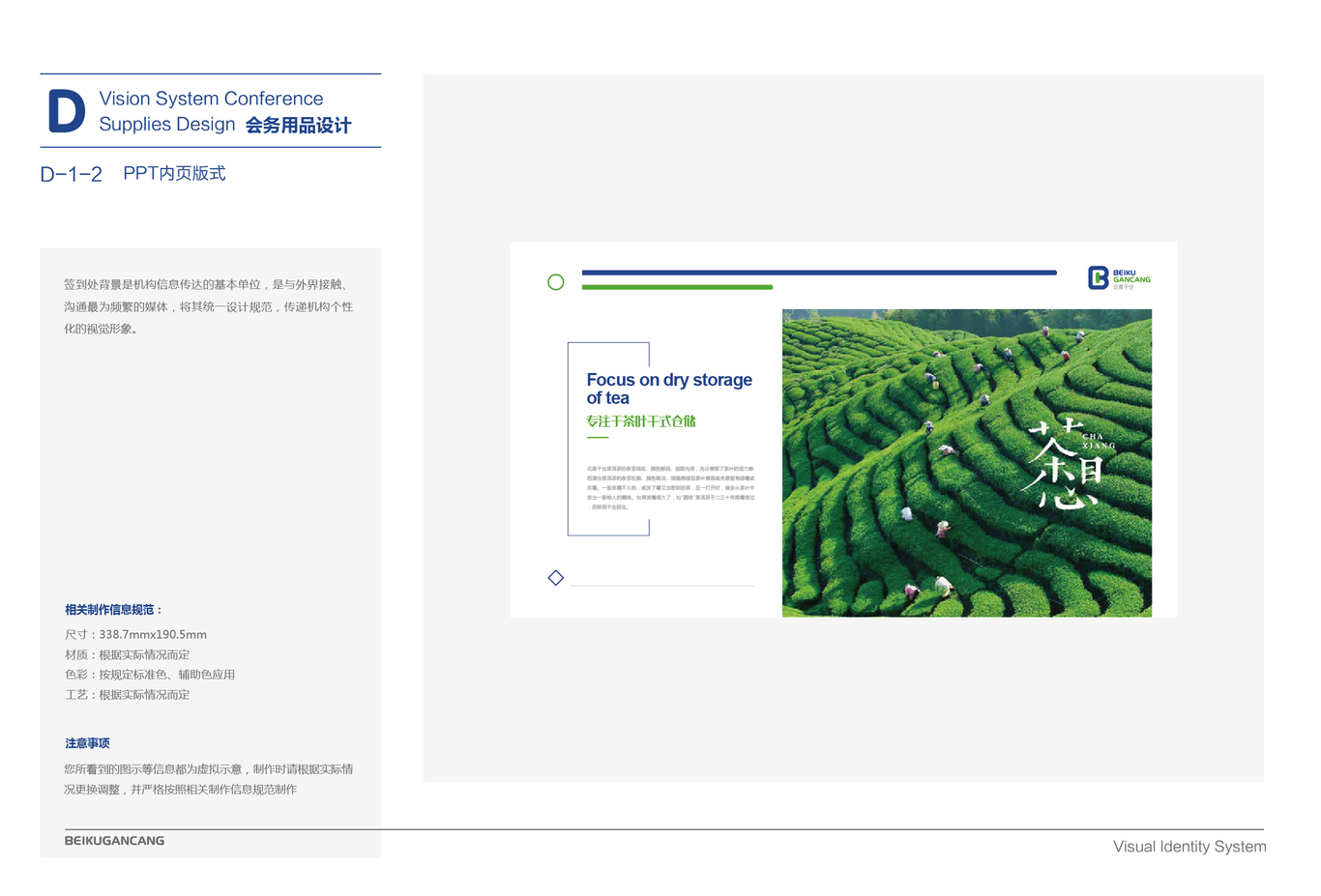1321x896 pixels.
Task: Click the '工艺：根据实际情况而定' line
Action: [127, 695]
